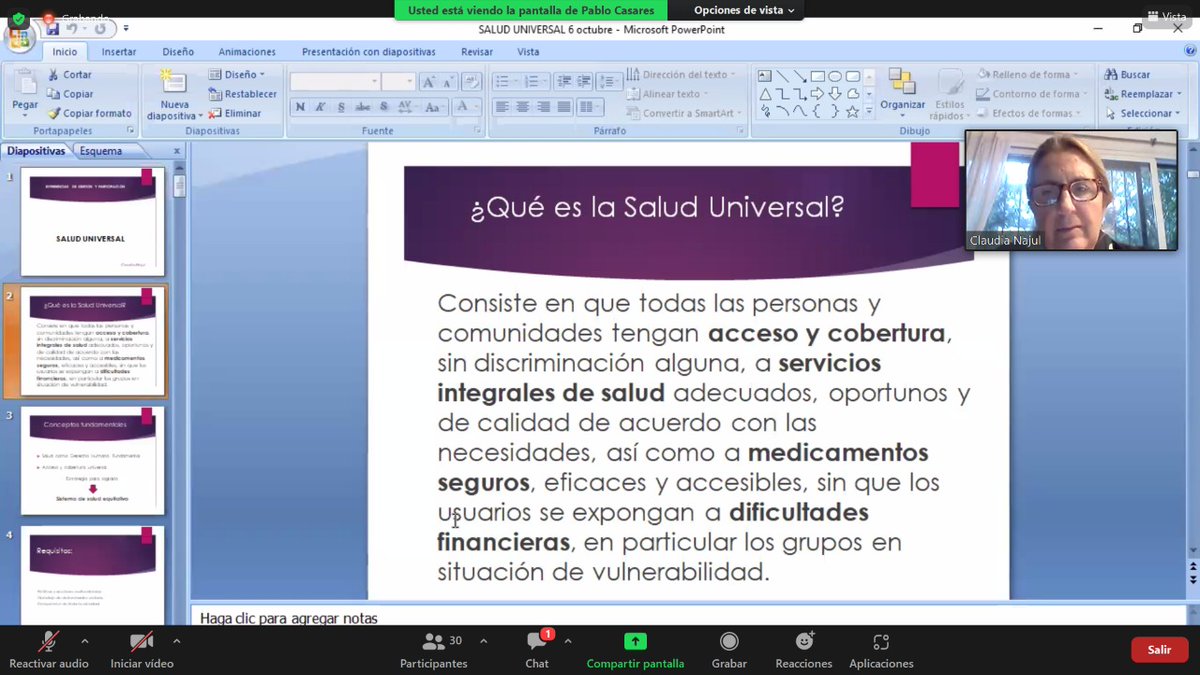Click the Organizar icon
The width and height of the screenshot is (1200, 675).
pos(902,82)
